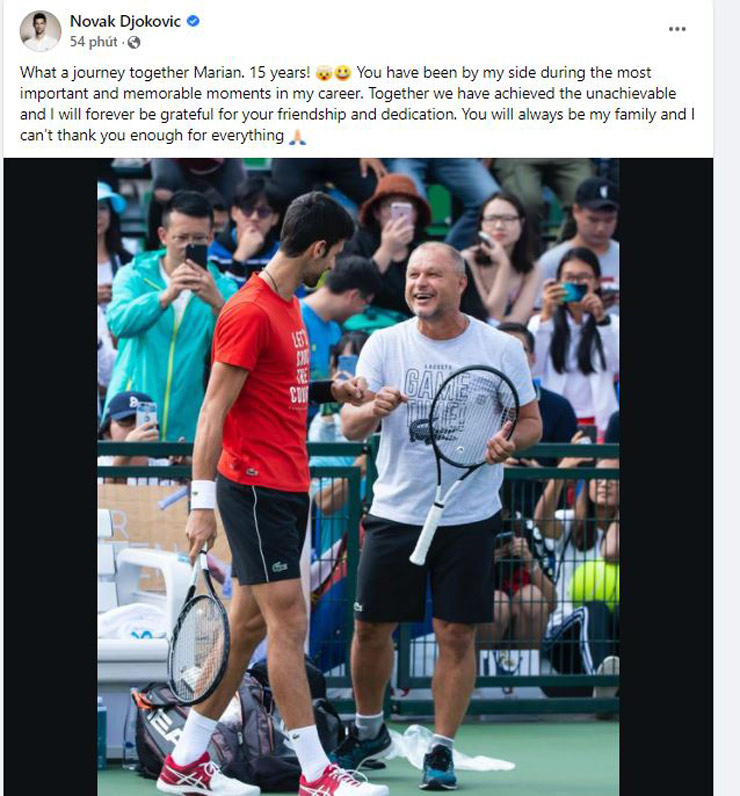Viewport: 740px width, 796px height.
Task: Click the black bar left of photo
Action: click(50, 477)
